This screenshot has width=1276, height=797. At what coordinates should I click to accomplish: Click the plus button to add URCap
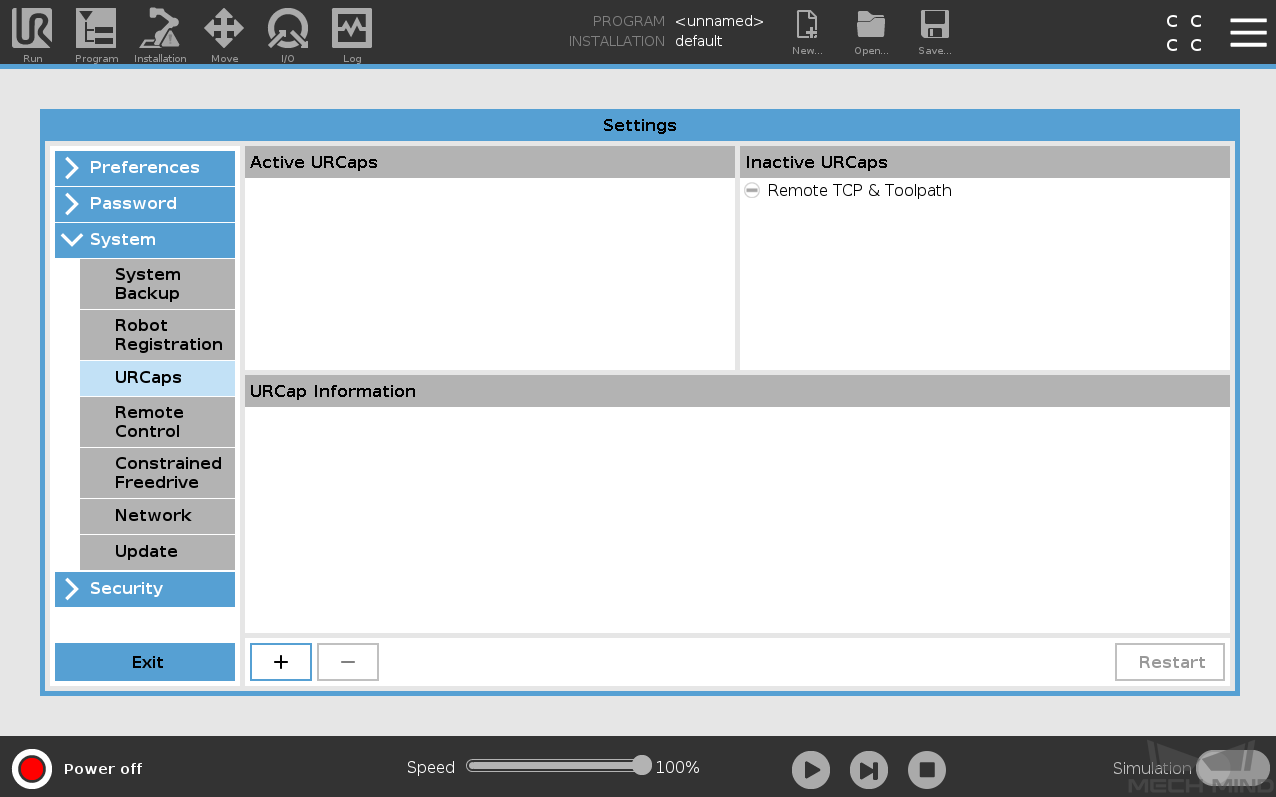tap(281, 662)
